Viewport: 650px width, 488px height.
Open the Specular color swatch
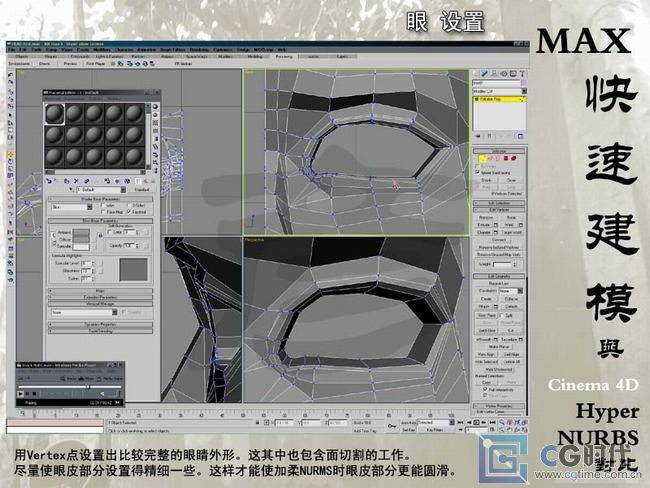pyautogui.click(x=81, y=246)
